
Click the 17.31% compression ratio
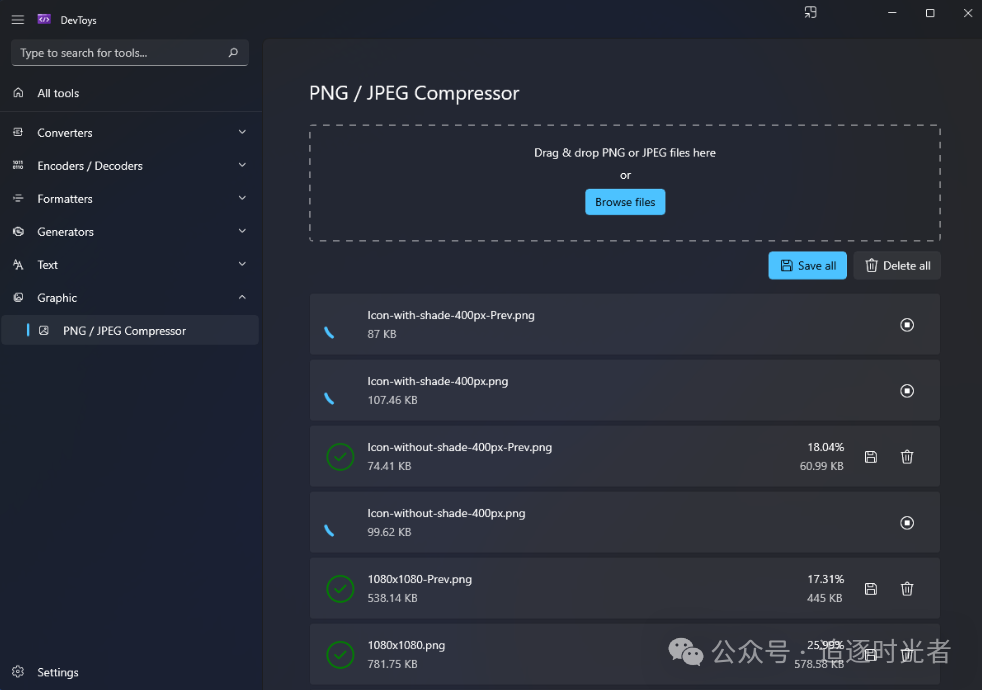click(x=825, y=579)
